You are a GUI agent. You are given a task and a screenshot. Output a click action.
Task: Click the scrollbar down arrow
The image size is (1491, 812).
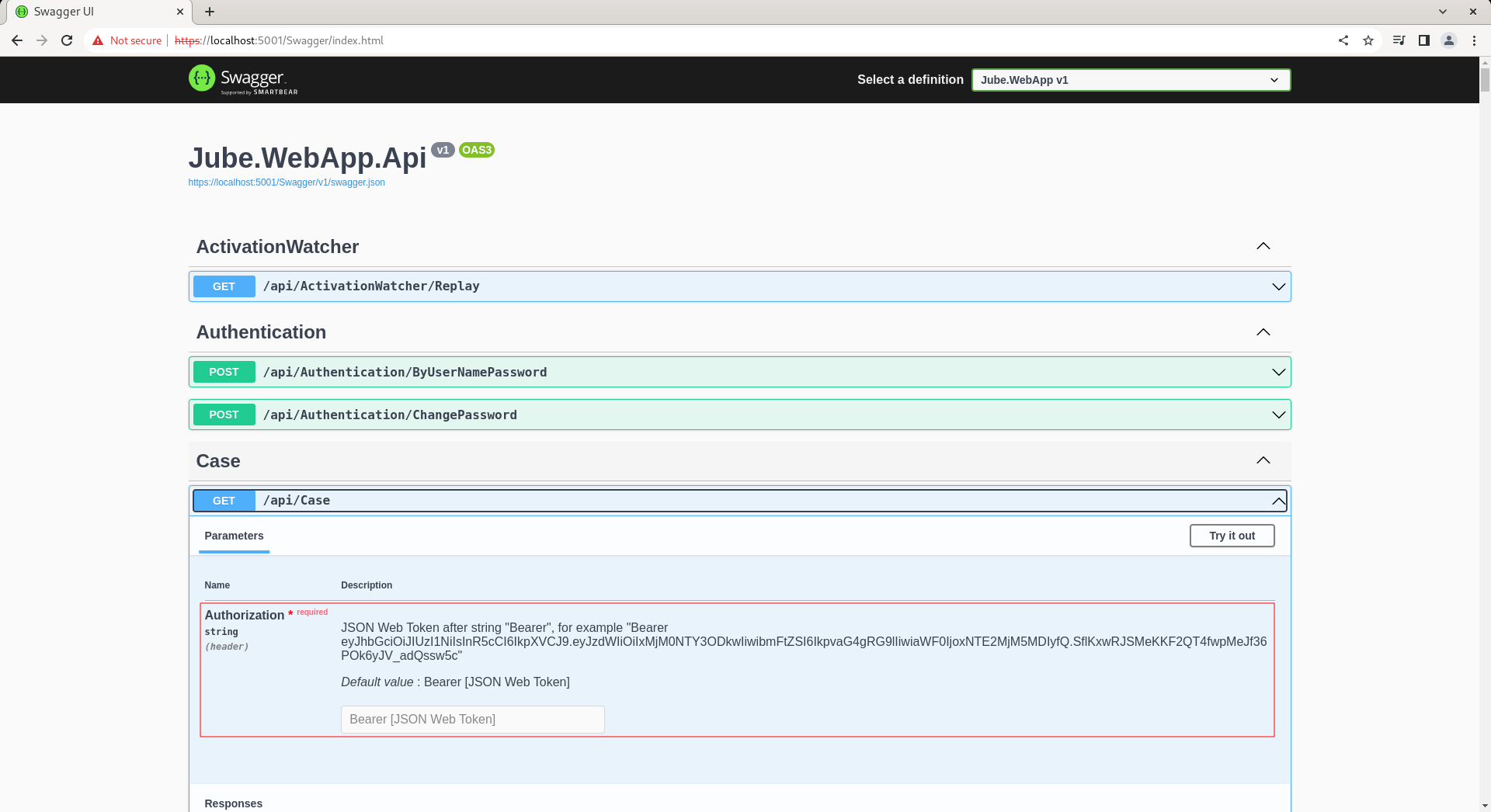[1485, 806]
